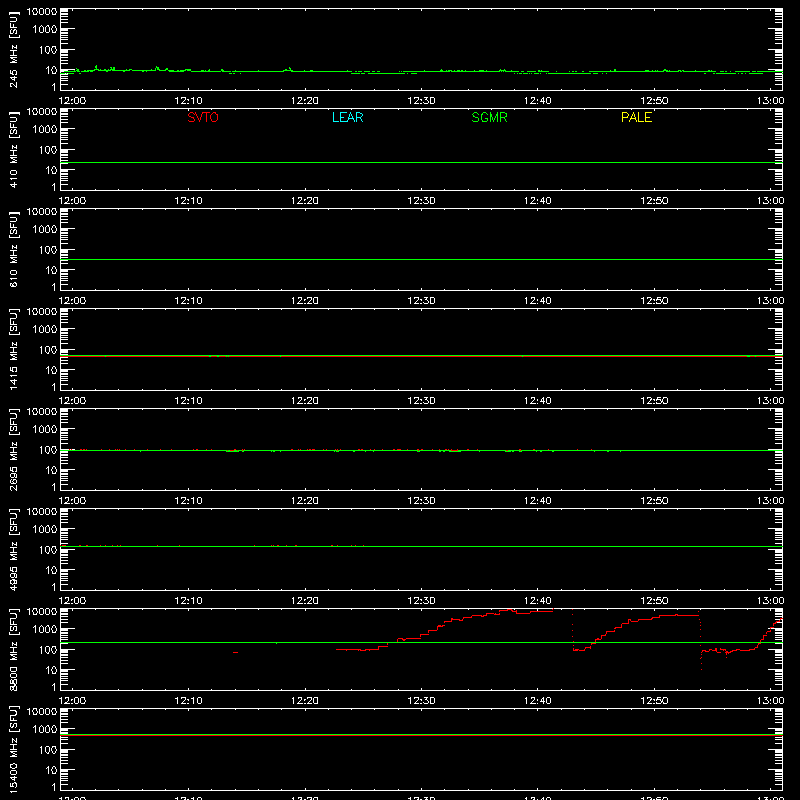
Task: Click the 100 tick label on the 610 MHz plot
Action: tap(48, 250)
